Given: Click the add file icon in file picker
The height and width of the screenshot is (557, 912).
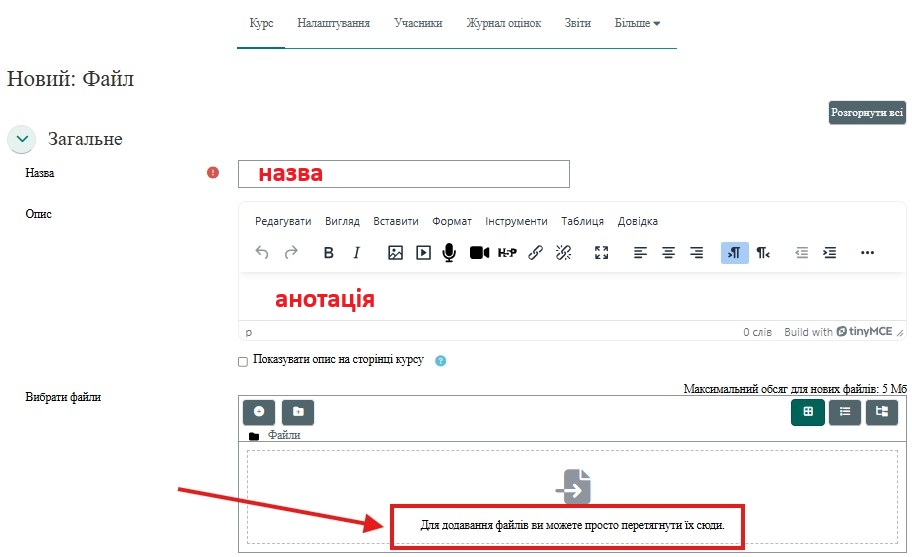Looking at the screenshot, I should point(259,411).
